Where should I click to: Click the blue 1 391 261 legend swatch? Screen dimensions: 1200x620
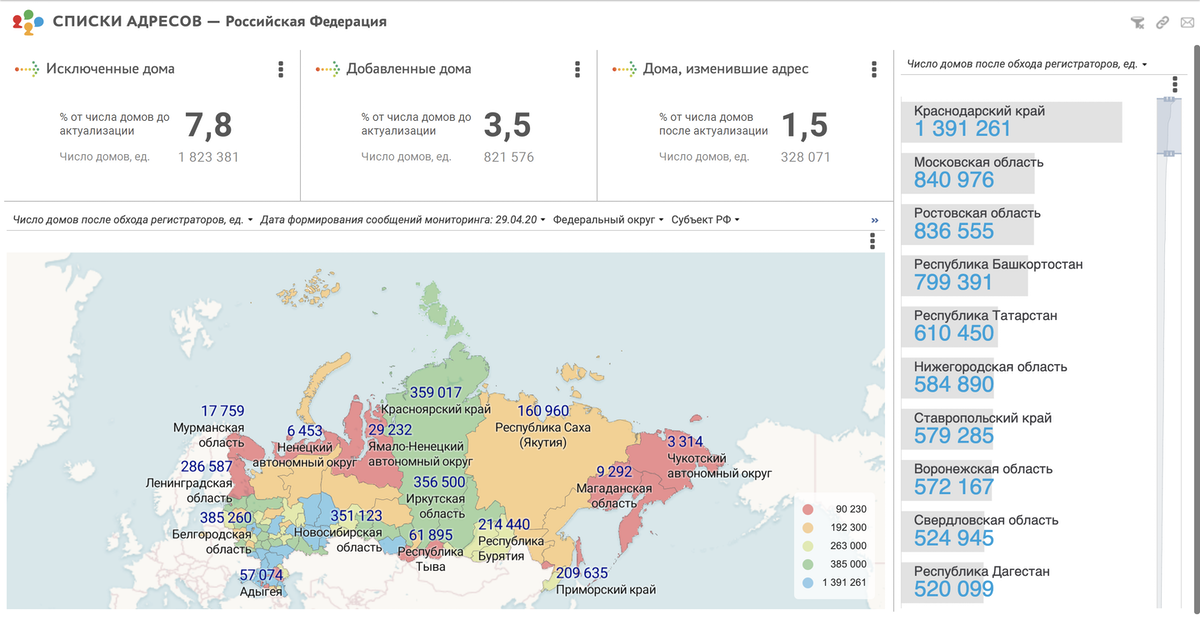(x=809, y=582)
